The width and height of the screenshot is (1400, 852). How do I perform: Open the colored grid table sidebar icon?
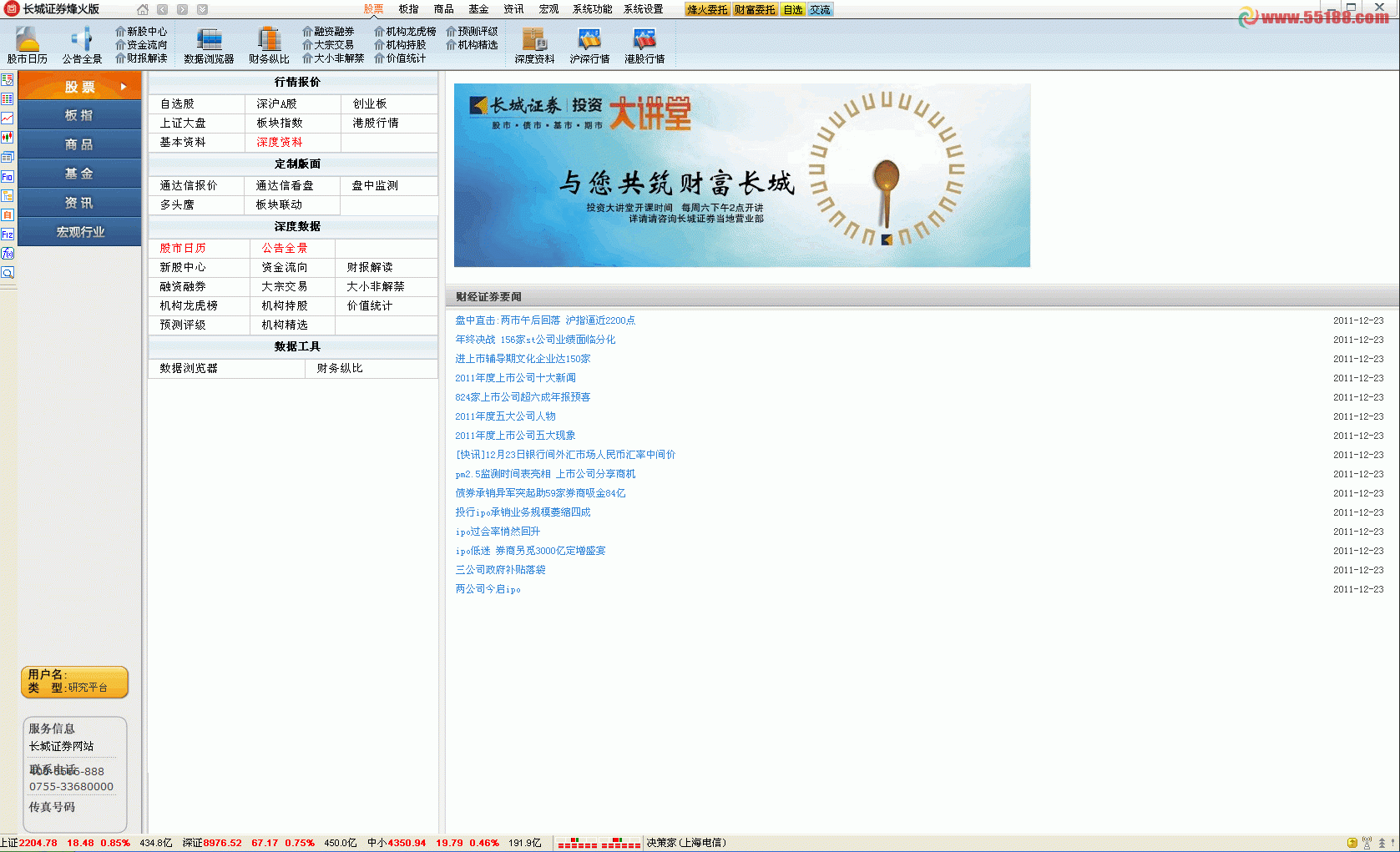[8, 98]
